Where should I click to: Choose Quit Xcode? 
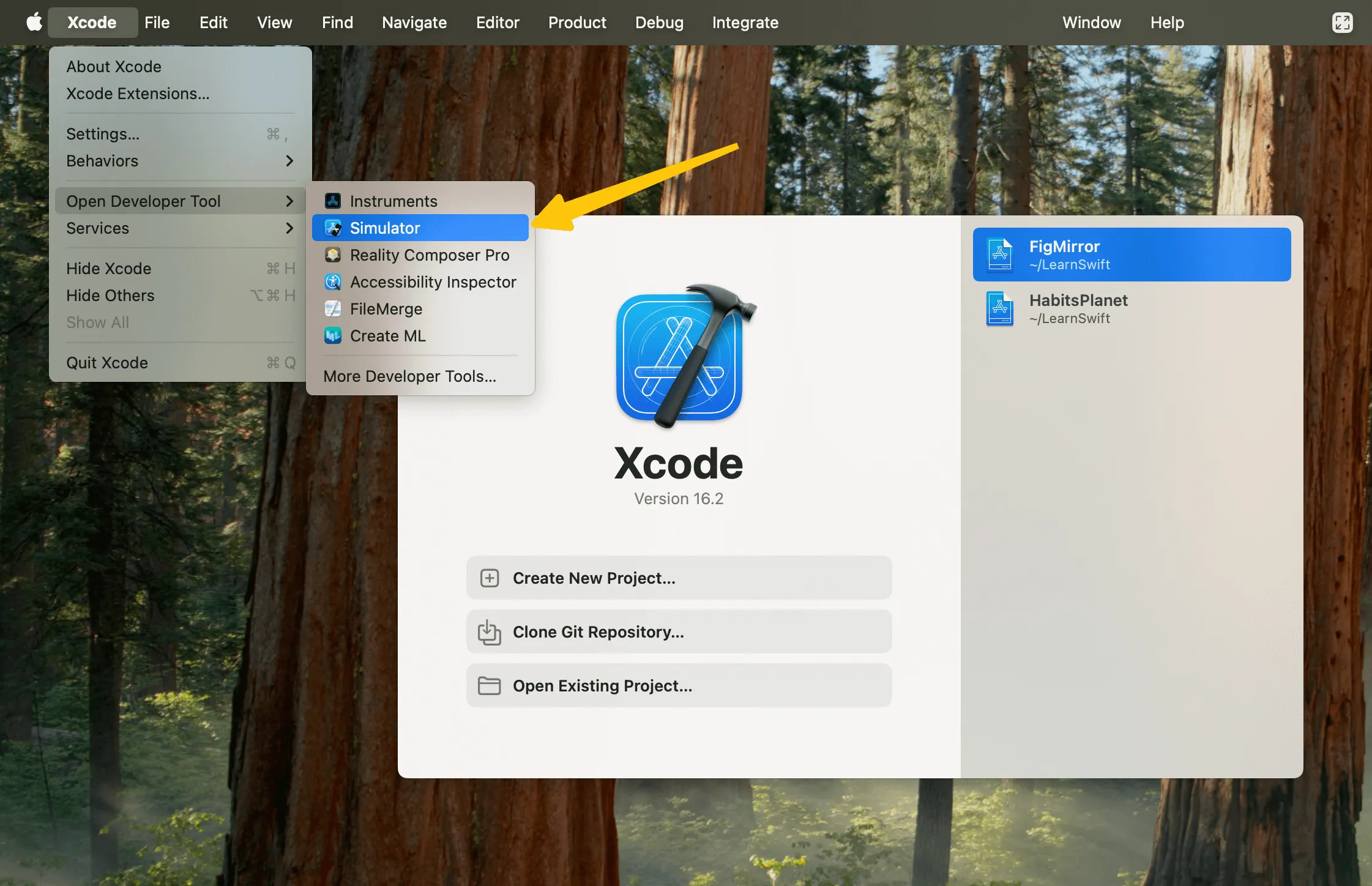(180, 362)
